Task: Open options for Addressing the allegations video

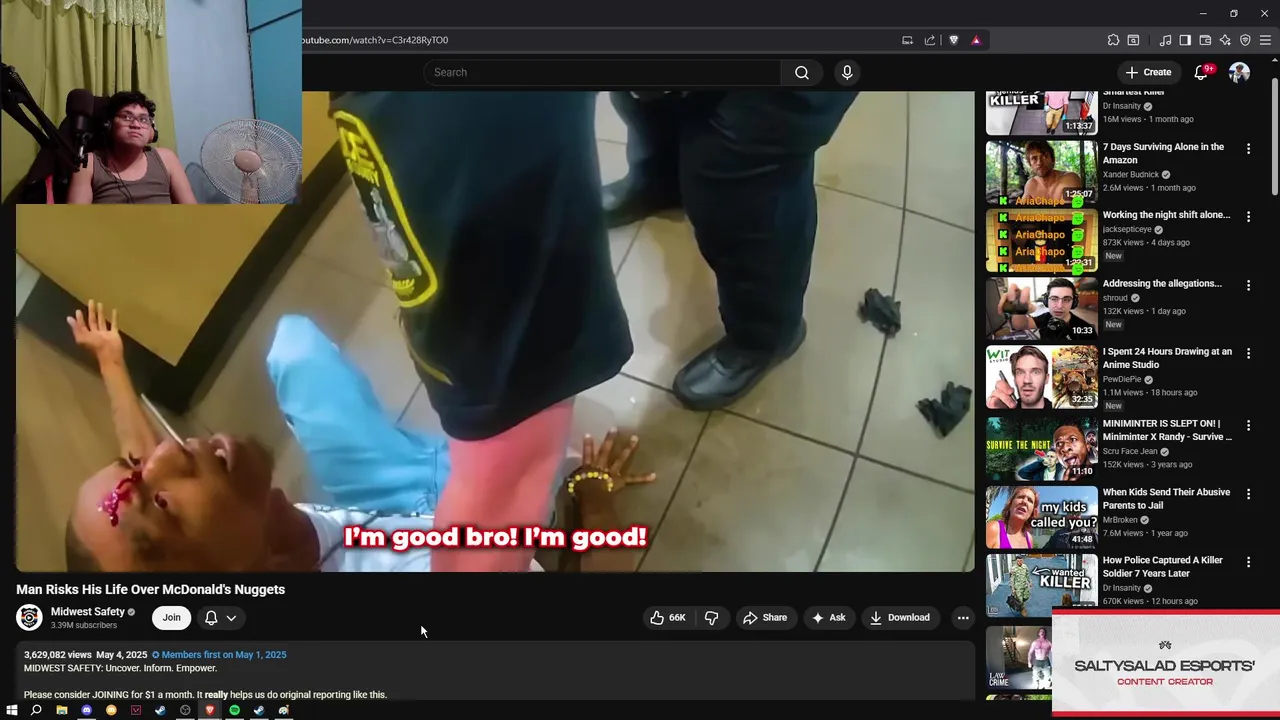Action: 1248,285
